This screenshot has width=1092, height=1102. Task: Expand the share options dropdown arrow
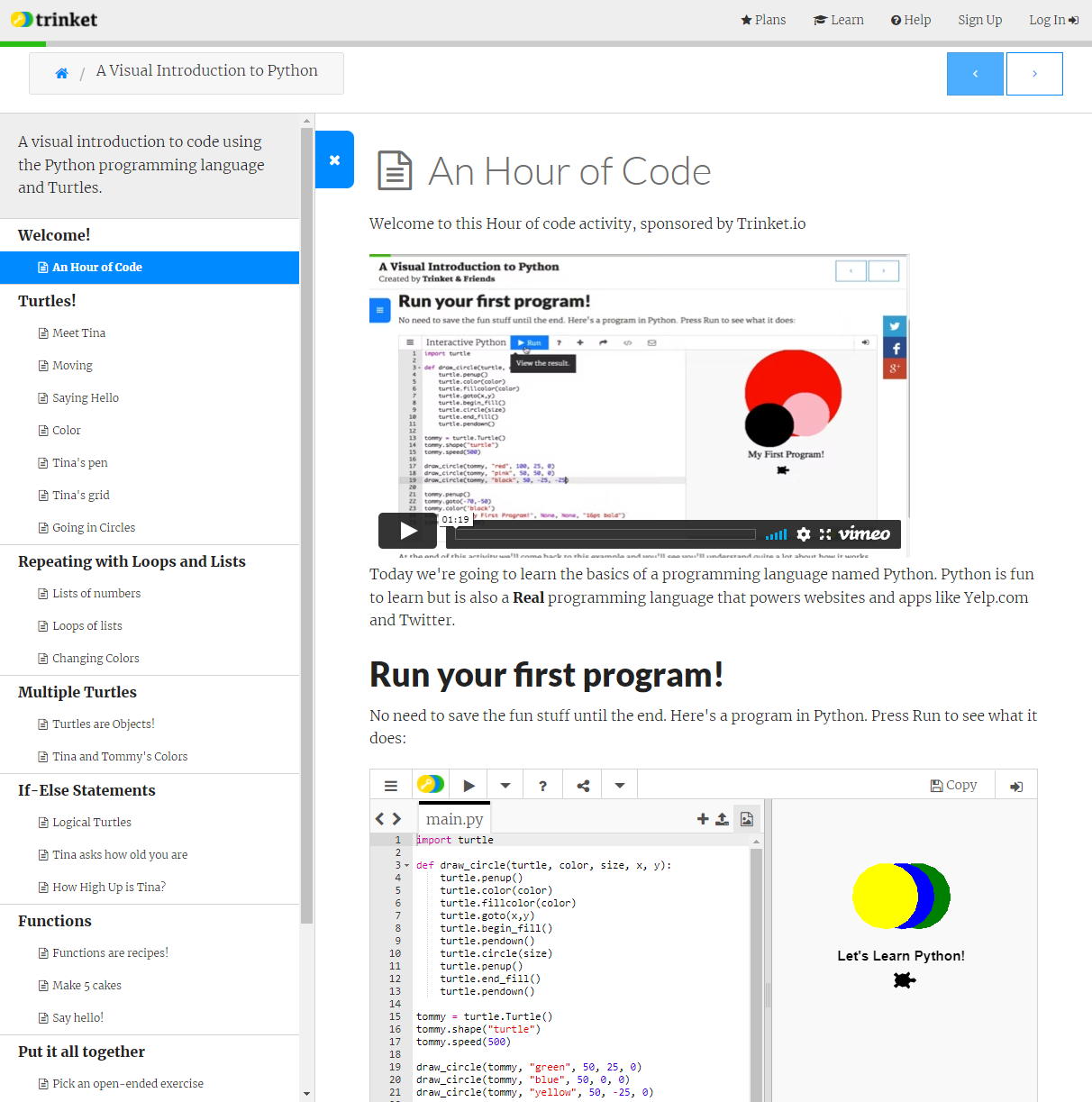click(620, 786)
